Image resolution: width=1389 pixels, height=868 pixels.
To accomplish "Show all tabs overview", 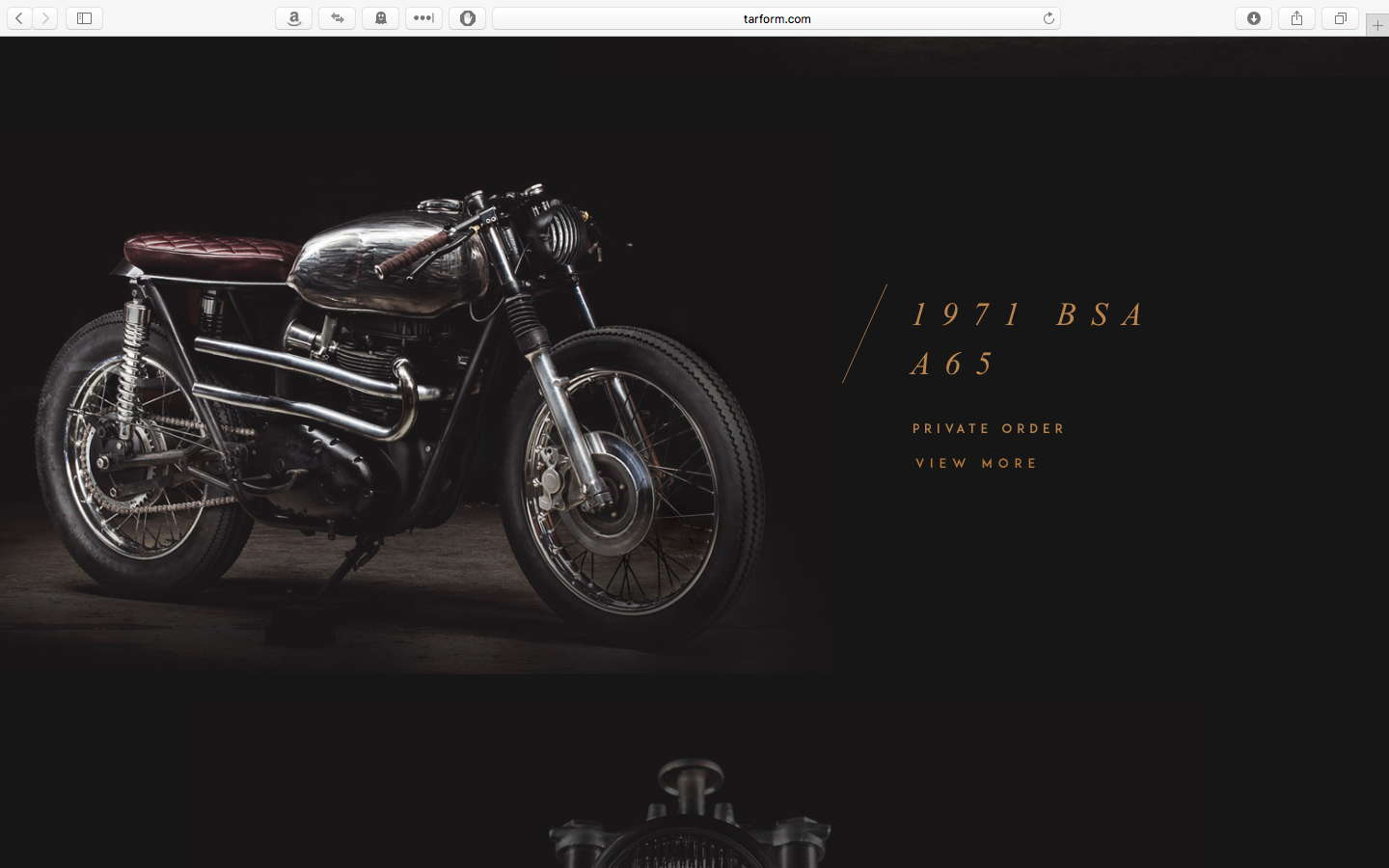I will [1341, 18].
